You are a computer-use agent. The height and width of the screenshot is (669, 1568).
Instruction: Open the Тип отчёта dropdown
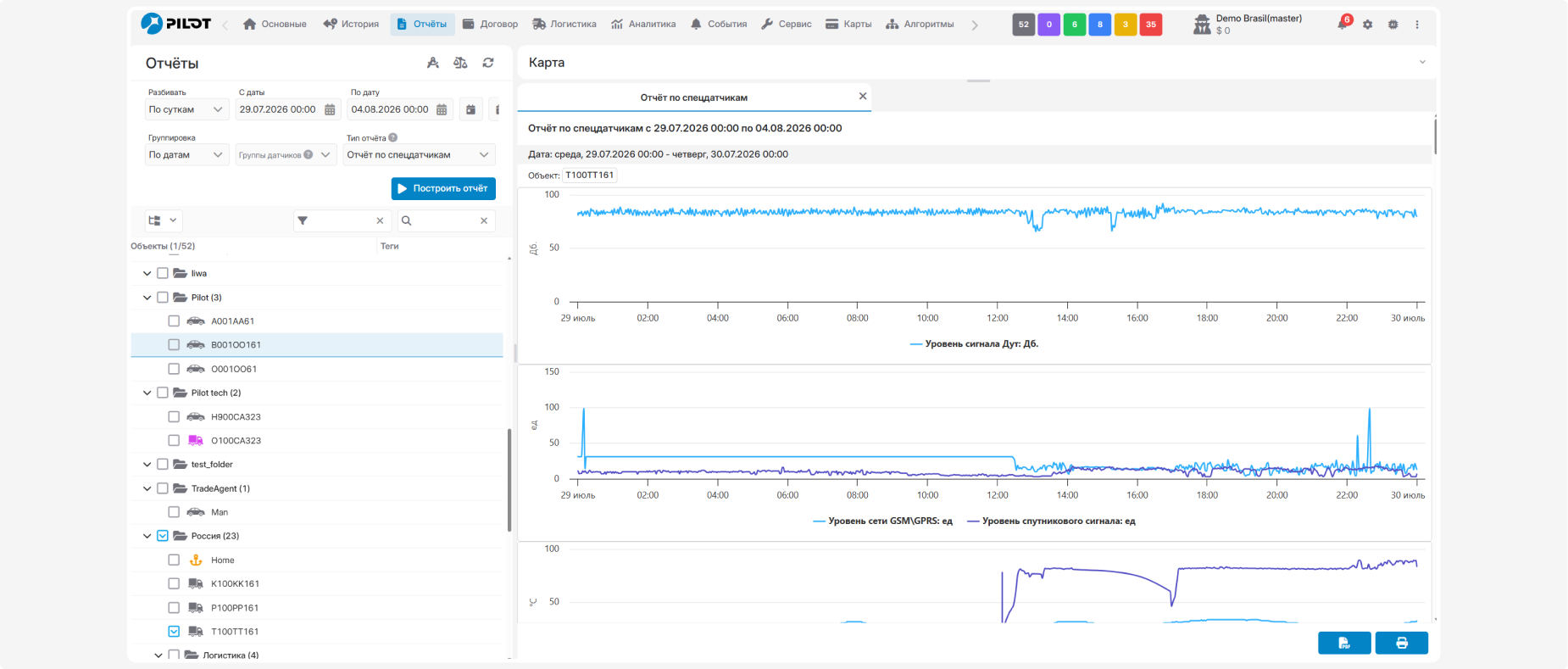coord(419,155)
